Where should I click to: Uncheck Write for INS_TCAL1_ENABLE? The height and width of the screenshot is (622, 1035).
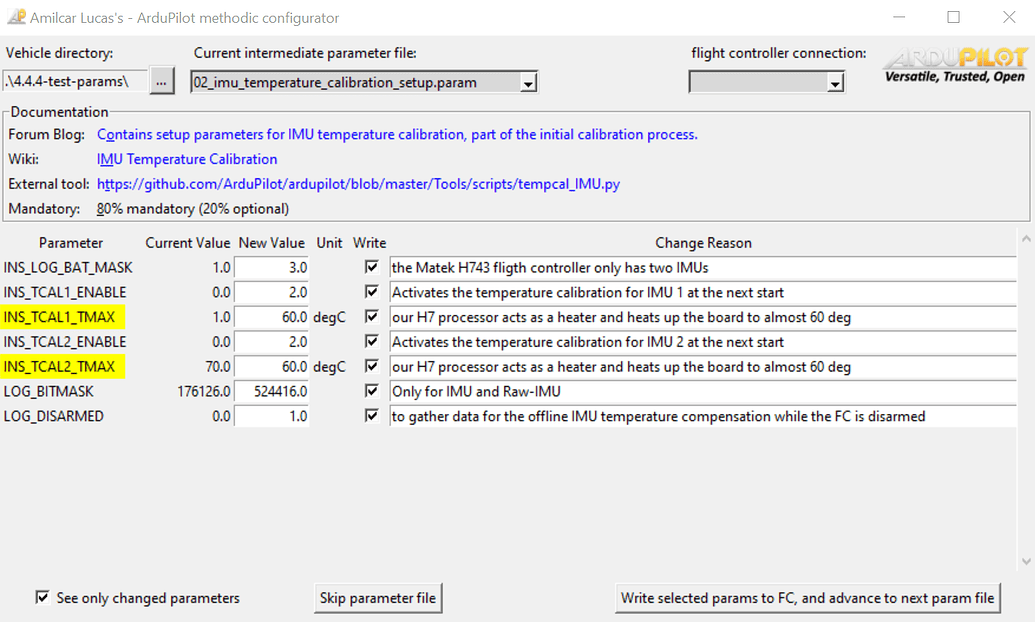pos(371,292)
